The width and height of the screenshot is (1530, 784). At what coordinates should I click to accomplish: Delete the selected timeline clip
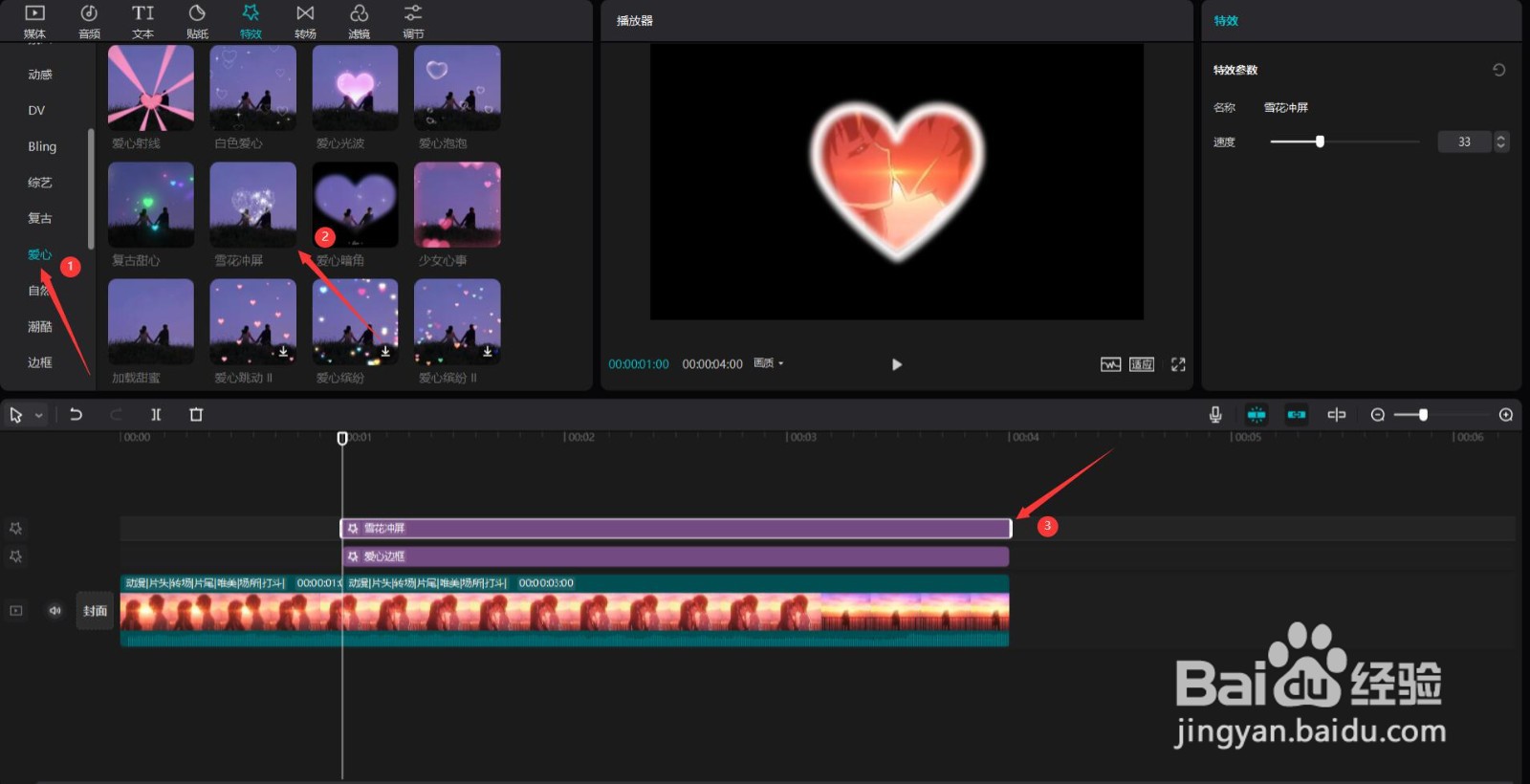(x=196, y=414)
